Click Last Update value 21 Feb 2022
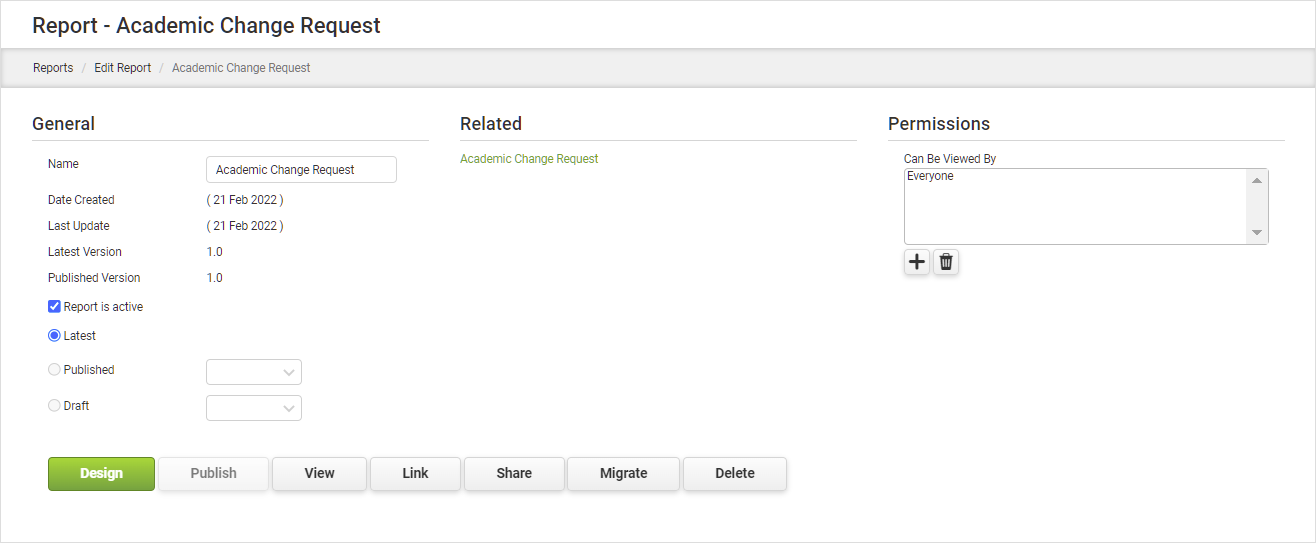 pos(245,226)
